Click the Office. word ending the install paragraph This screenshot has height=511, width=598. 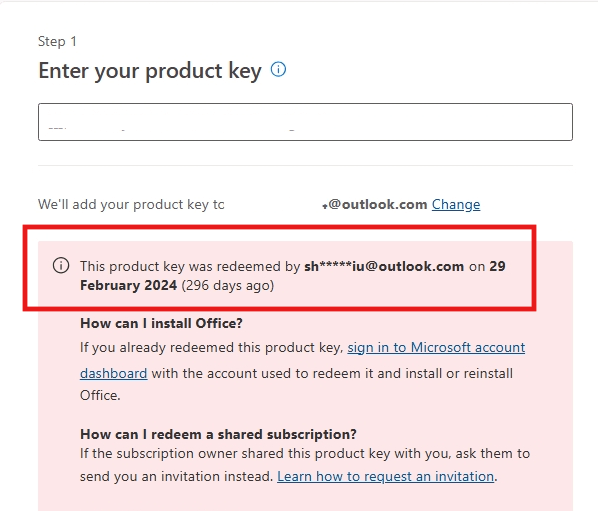click(100, 395)
